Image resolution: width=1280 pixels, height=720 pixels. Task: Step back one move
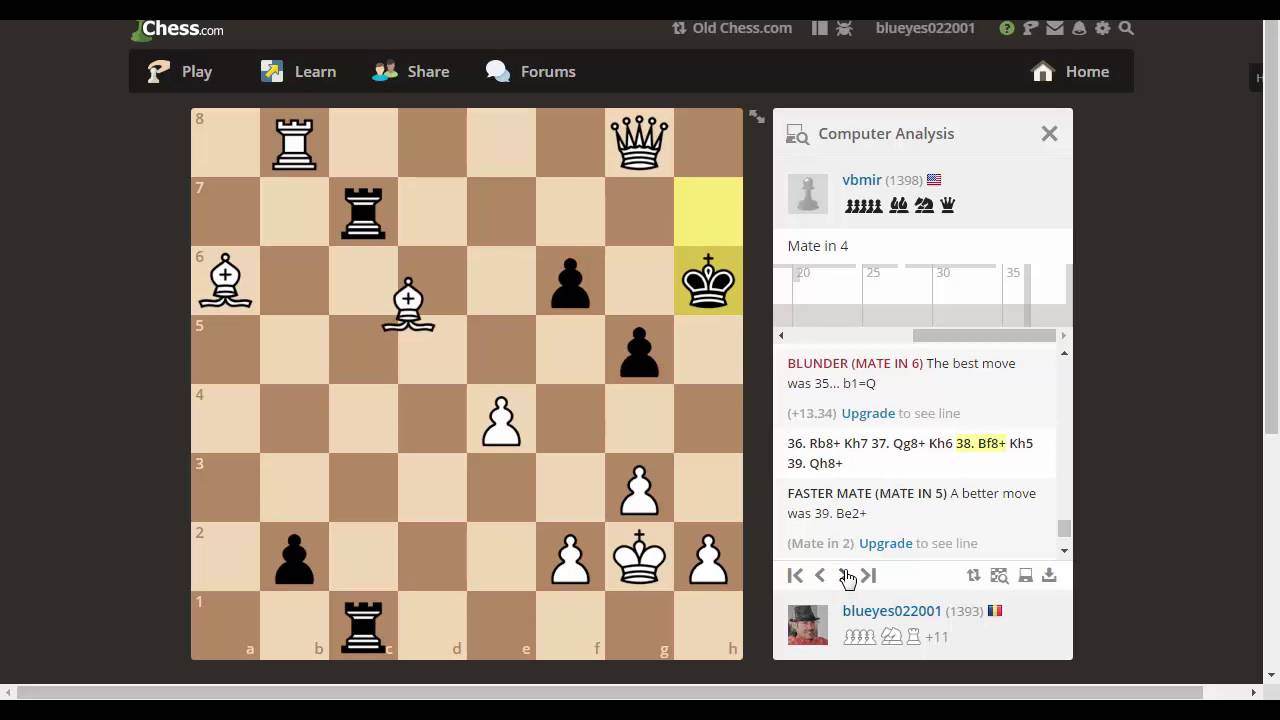click(820, 575)
